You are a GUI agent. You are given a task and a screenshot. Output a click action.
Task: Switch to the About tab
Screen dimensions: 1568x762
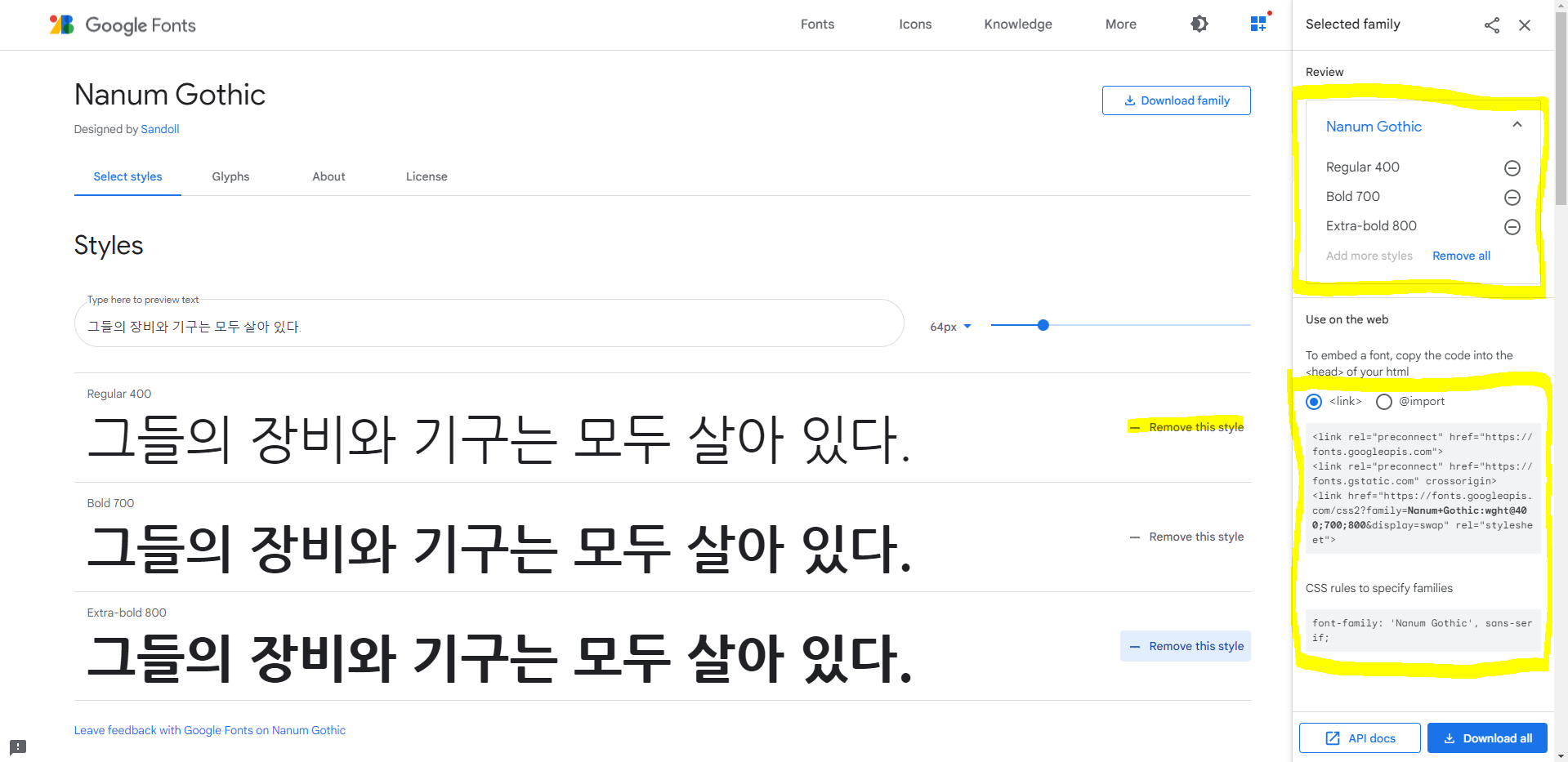(x=328, y=176)
